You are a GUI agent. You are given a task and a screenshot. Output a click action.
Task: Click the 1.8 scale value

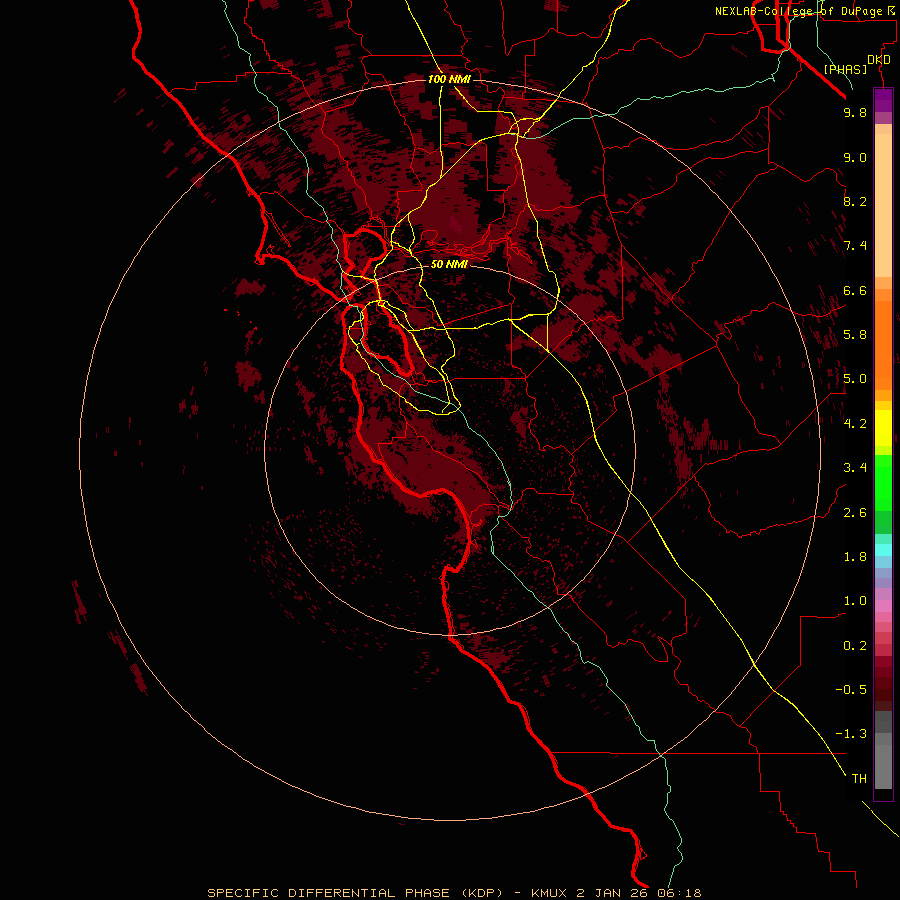tap(855, 557)
